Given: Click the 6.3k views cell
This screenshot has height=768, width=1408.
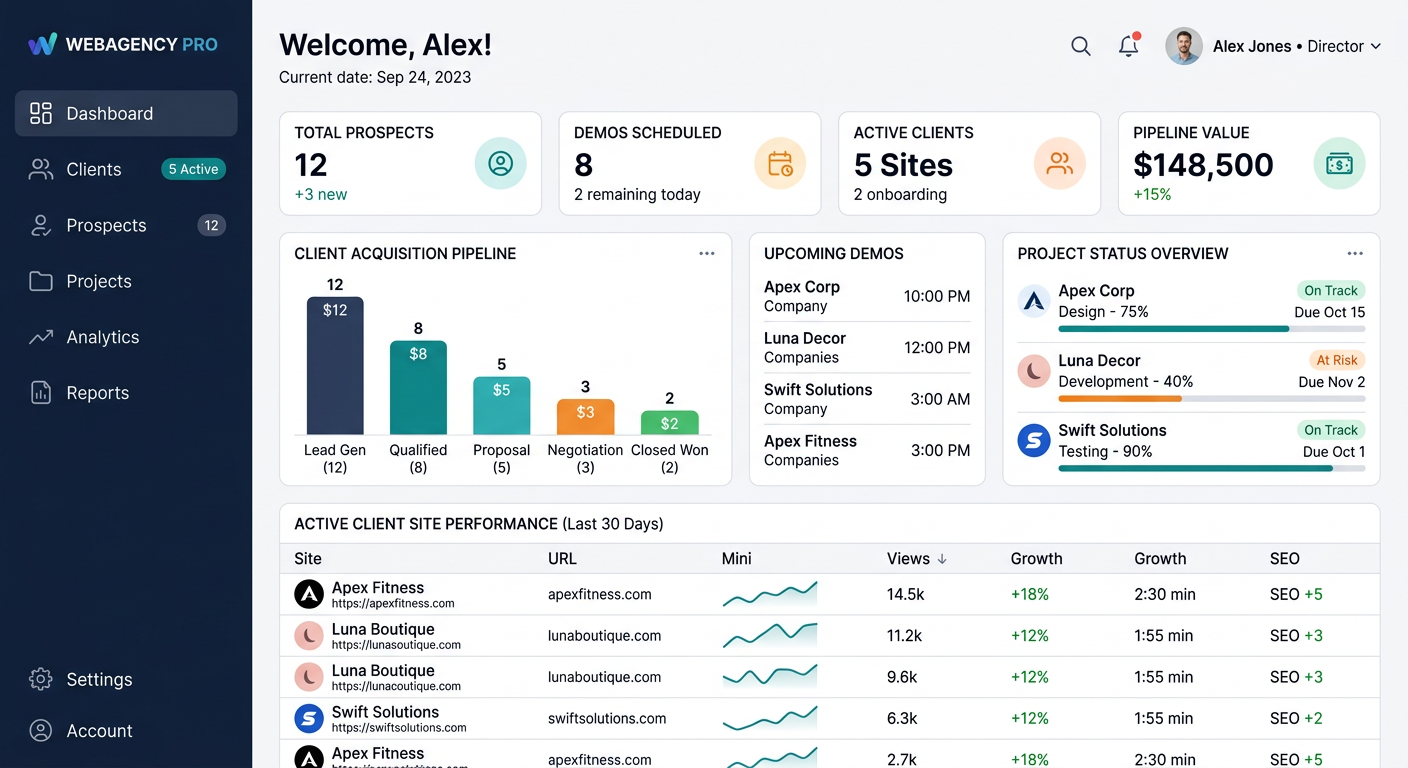Looking at the screenshot, I should coord(902,718).
